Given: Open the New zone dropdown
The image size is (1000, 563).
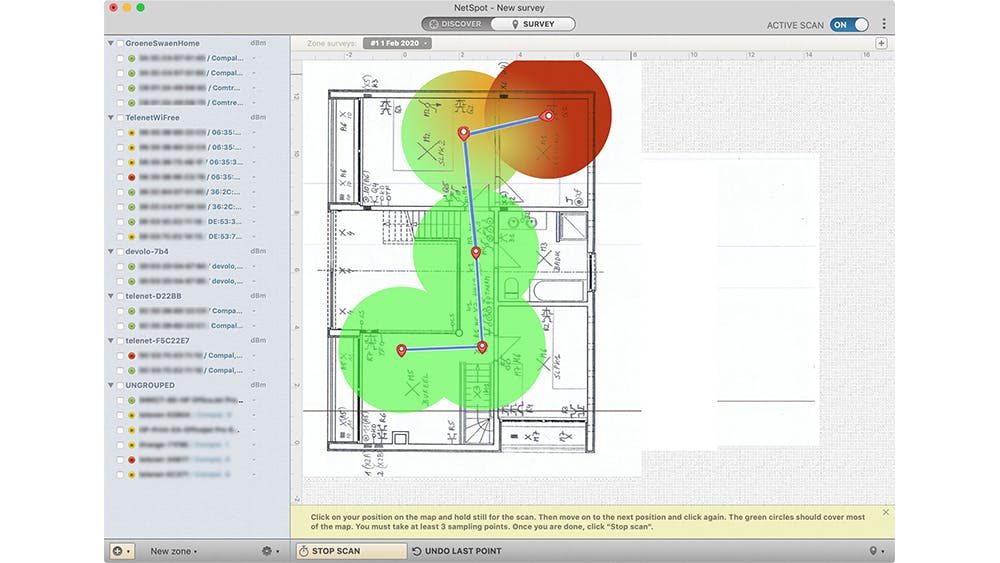Looking at the screenshot, I should click(x=173, y=551).
